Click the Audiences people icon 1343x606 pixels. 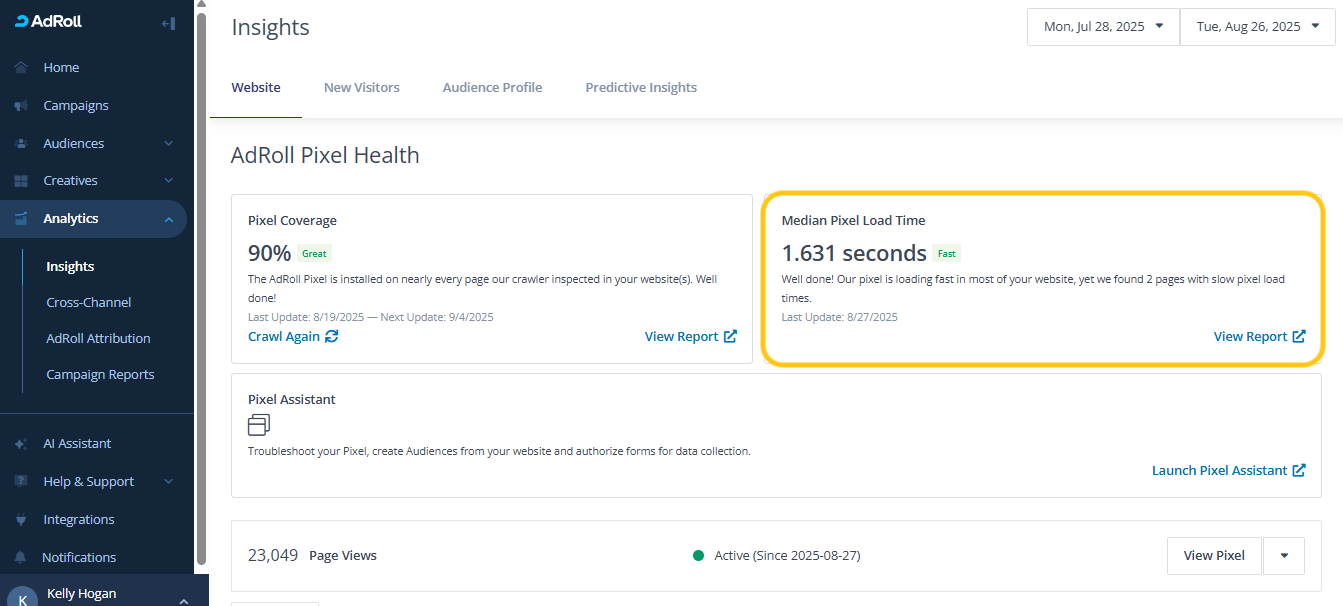[21, 144]
